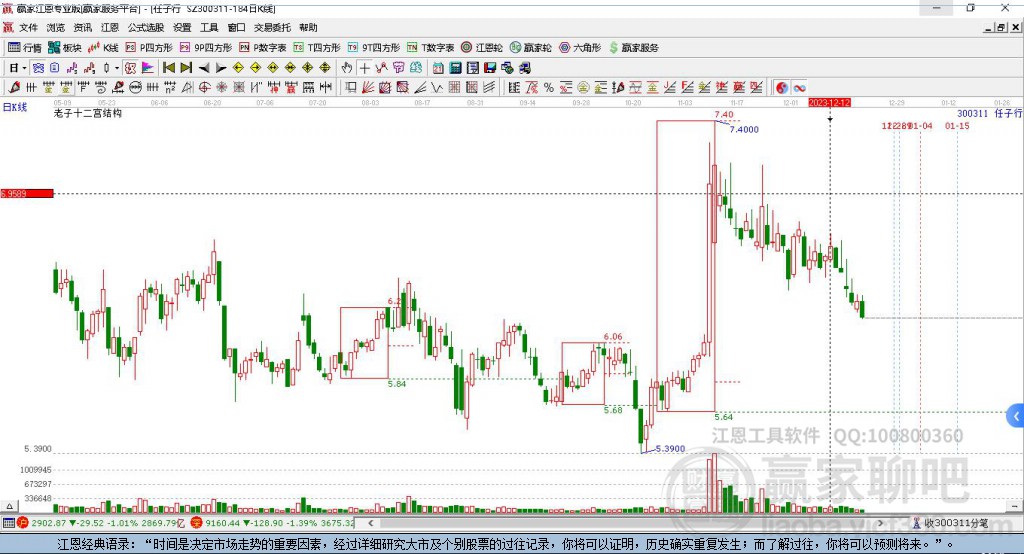Select the red target circle tool
1024x554 pixels.
coord(204,88)
